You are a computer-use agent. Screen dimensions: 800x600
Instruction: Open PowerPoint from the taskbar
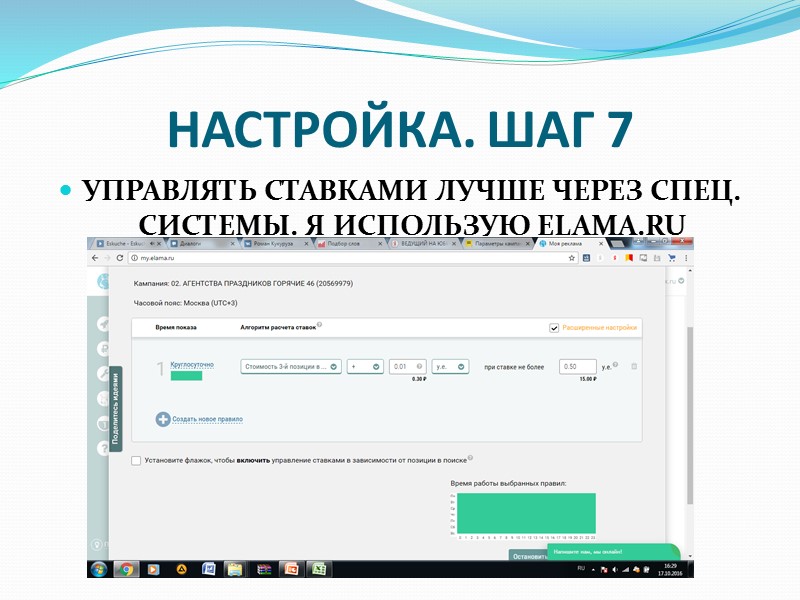[x=292, y=569]
